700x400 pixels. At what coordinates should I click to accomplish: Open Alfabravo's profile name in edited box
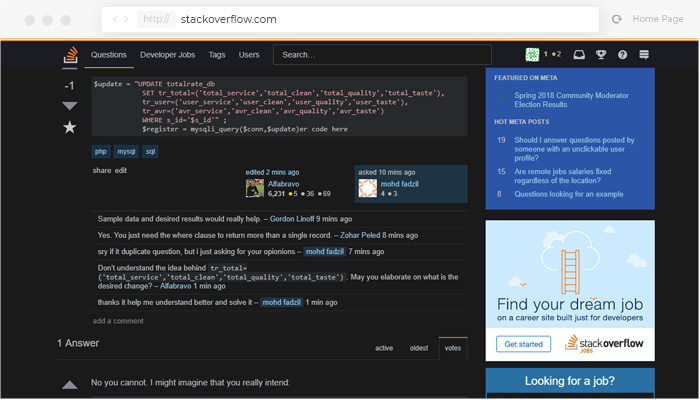point(283,184)
